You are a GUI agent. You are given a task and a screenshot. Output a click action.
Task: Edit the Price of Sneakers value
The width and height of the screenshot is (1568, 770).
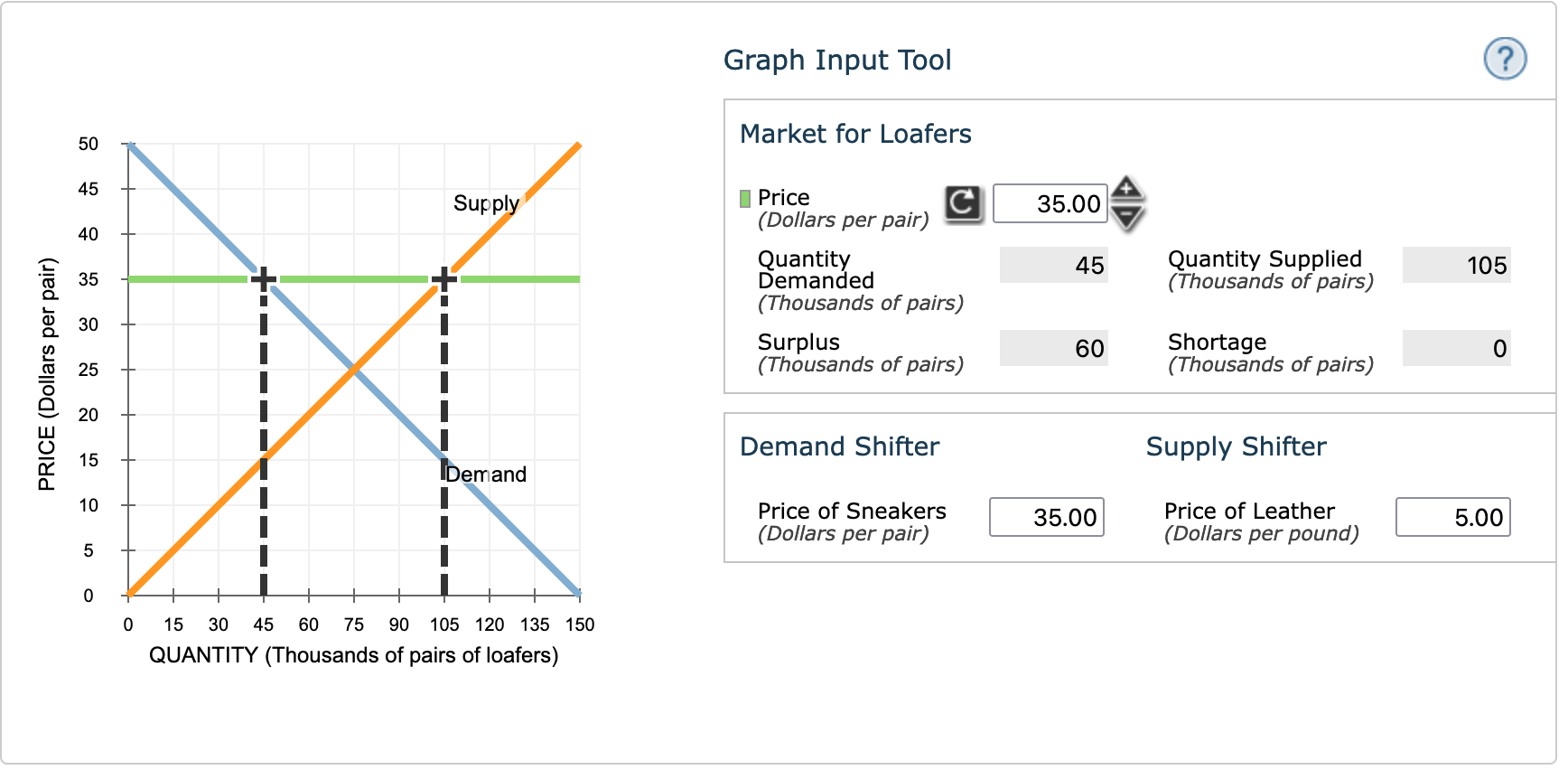click(x=1046, y=517)
